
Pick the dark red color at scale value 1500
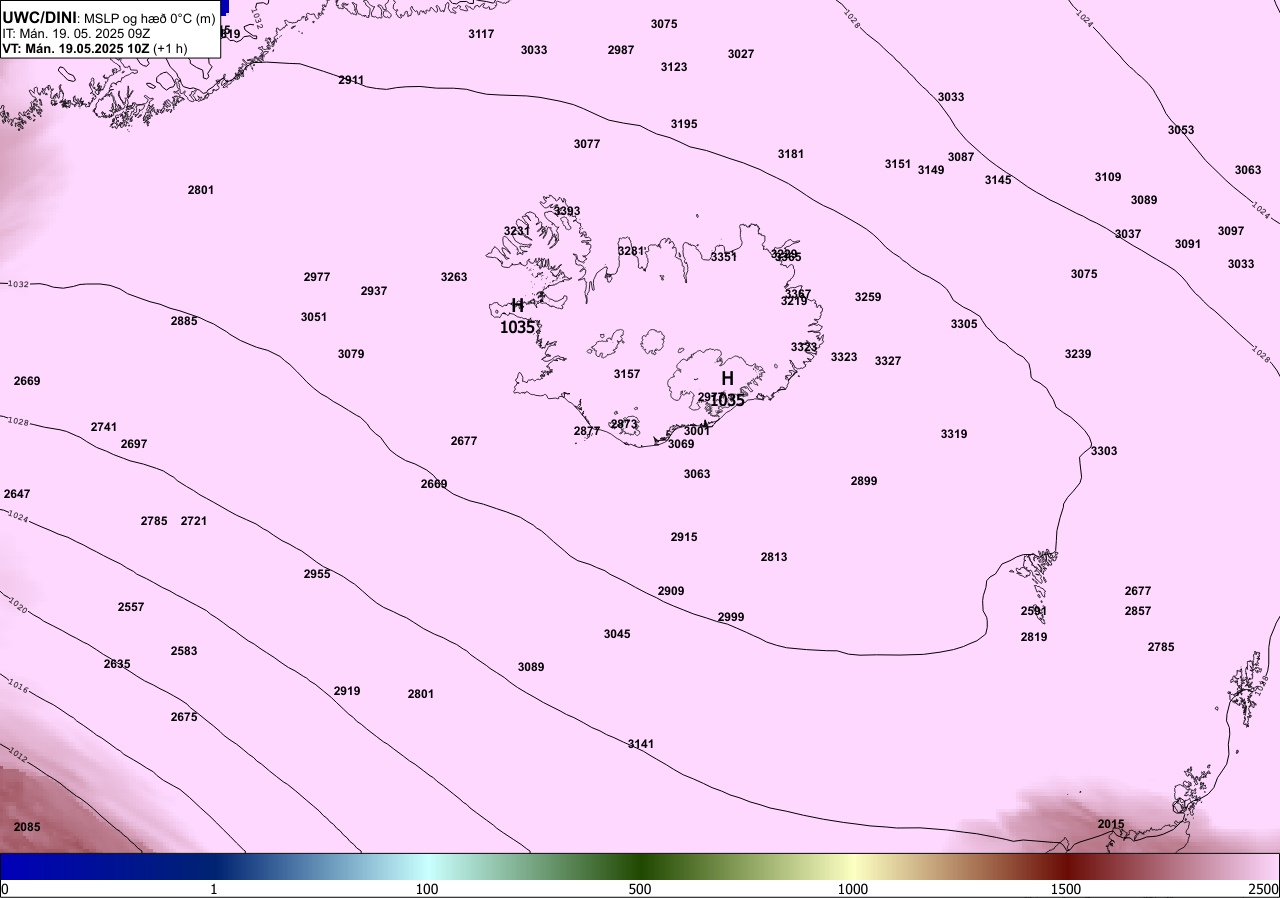(1065, 866)
